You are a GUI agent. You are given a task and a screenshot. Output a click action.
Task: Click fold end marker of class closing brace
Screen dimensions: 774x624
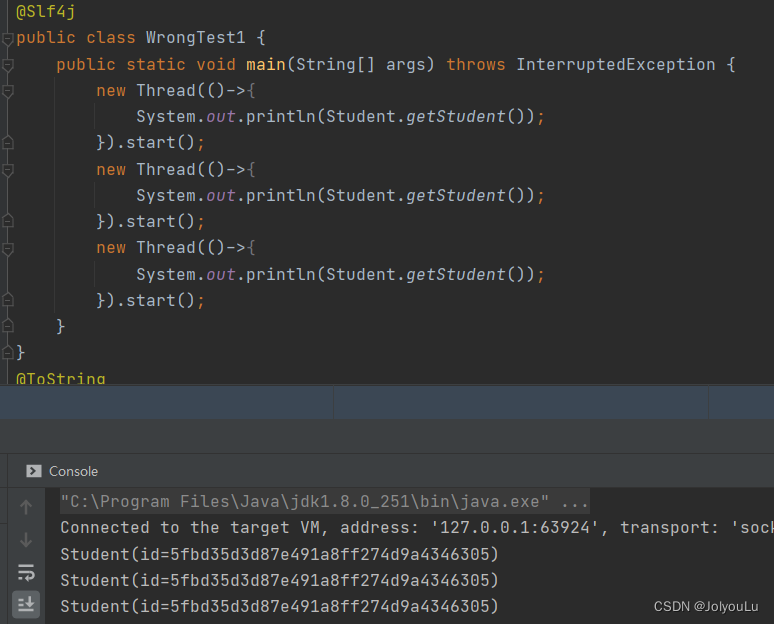(7, 352)
